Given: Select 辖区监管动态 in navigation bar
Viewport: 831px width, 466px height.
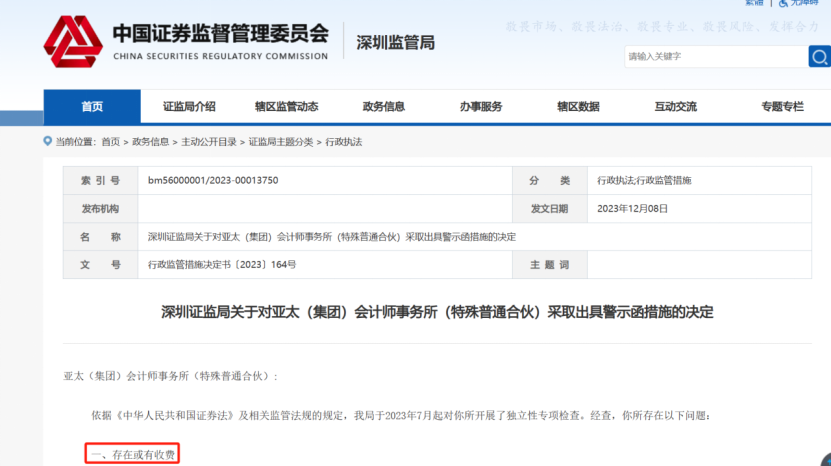Looking at the screenshot, I should pos(286,107).
